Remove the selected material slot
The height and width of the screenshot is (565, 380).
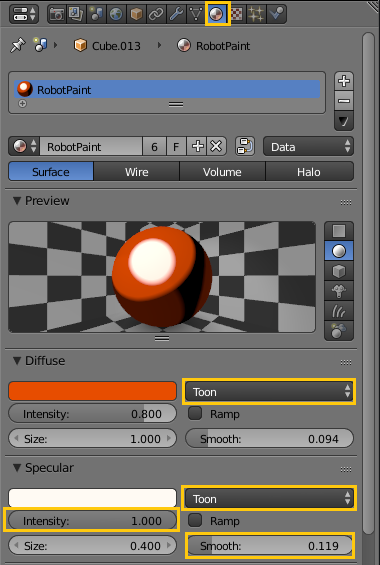(x=344, y=100)
